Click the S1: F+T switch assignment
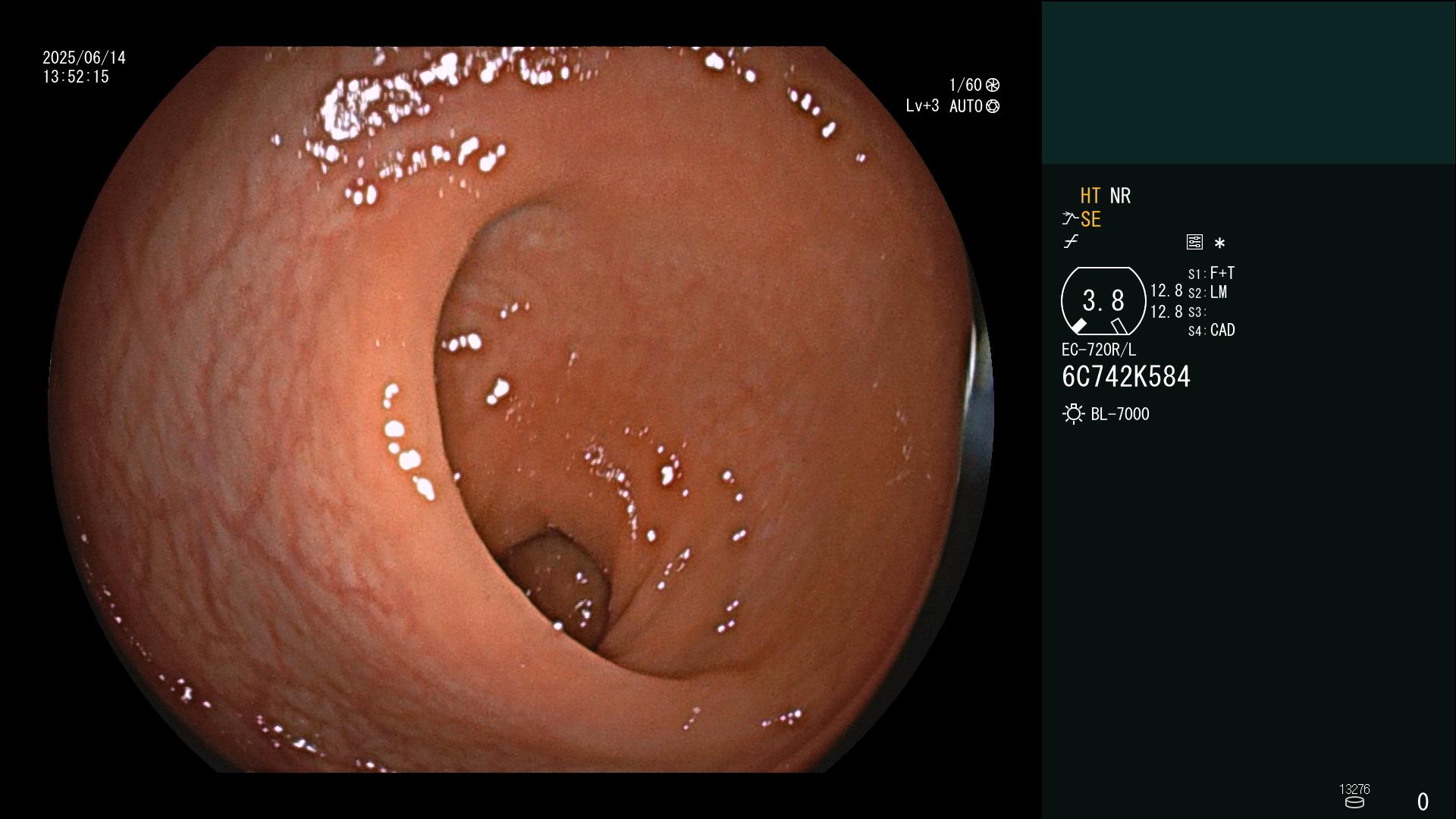Image resolution: width=1456 pixels, height=819 pixels. (1212, 273)
